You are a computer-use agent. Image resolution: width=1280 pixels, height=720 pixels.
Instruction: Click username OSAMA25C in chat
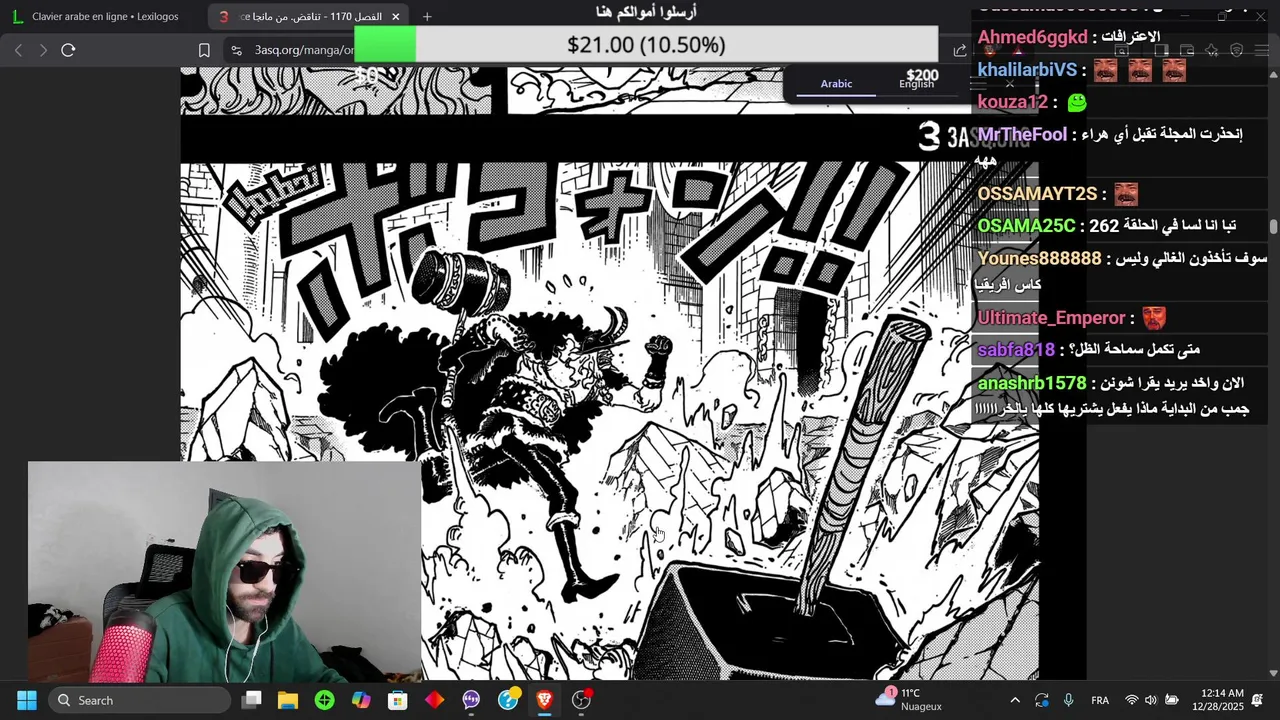point(1026,226)
